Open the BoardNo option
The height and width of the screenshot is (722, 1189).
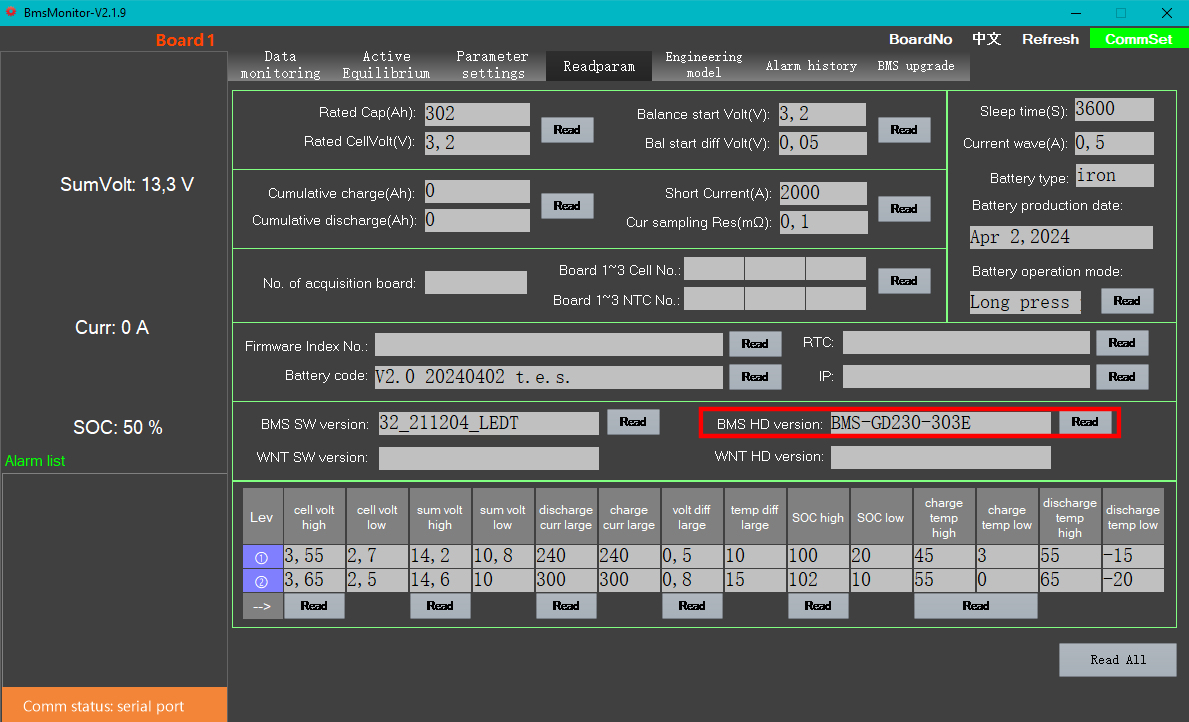(920, 39)
